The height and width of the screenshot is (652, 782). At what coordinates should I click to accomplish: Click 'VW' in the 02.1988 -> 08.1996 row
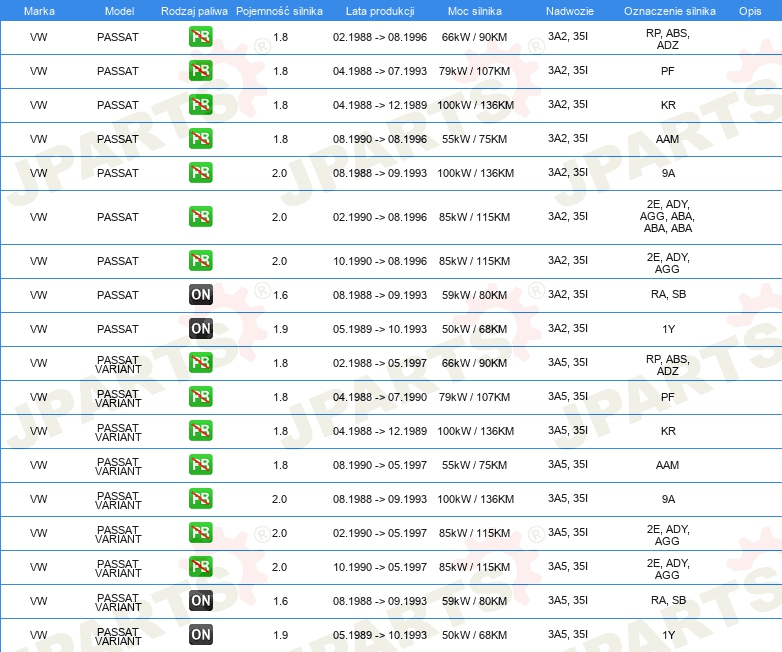point(38,37)
